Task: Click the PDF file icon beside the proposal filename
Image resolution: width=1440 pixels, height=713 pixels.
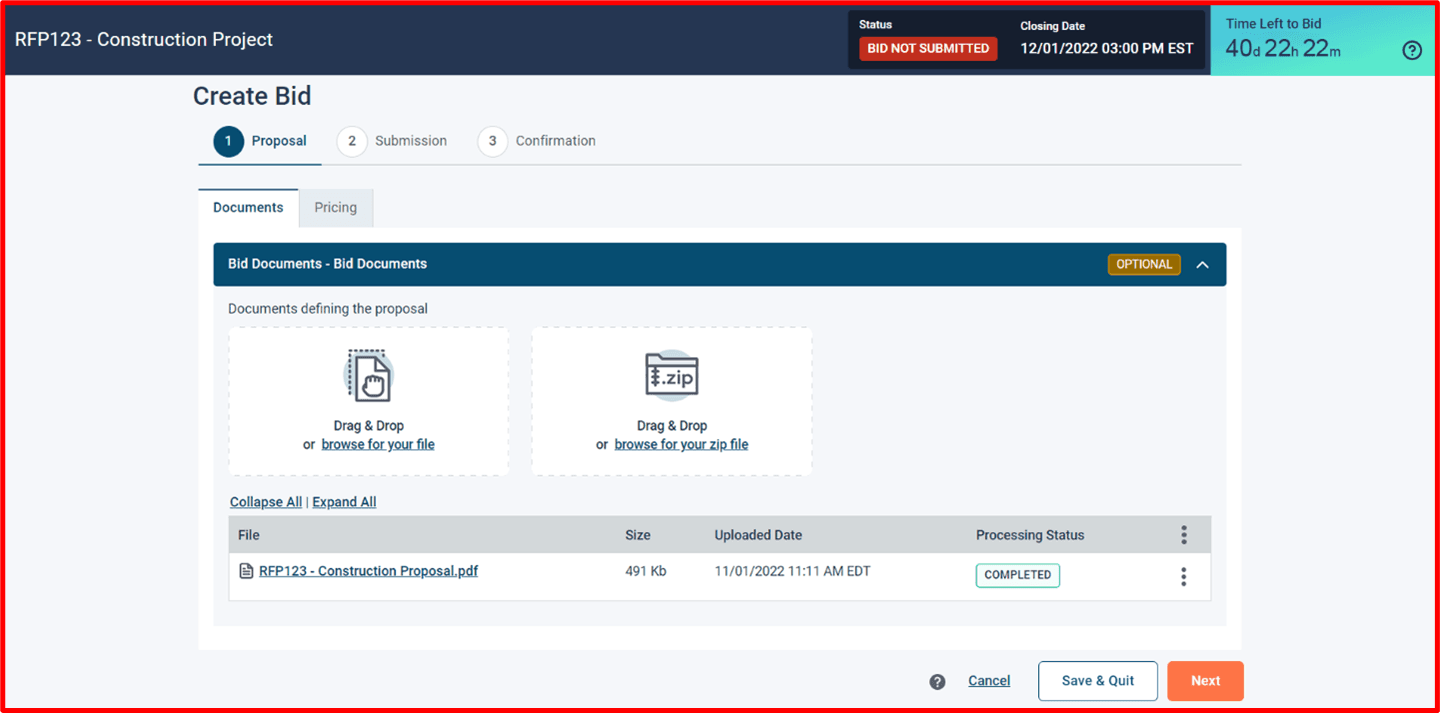Action: 246,570
